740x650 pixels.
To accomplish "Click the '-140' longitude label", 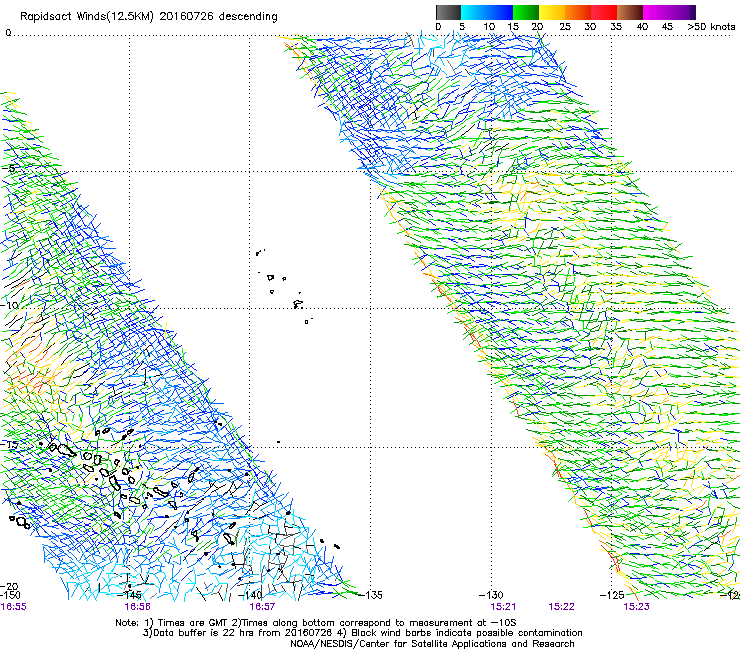I will (252, 595).
